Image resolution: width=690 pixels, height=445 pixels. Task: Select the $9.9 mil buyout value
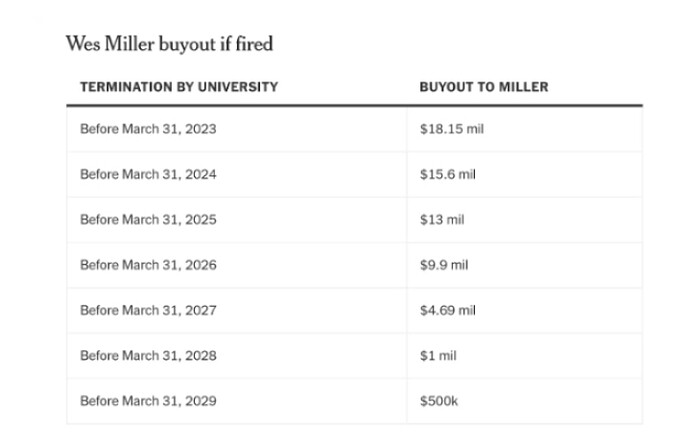[x=445, y=265]
